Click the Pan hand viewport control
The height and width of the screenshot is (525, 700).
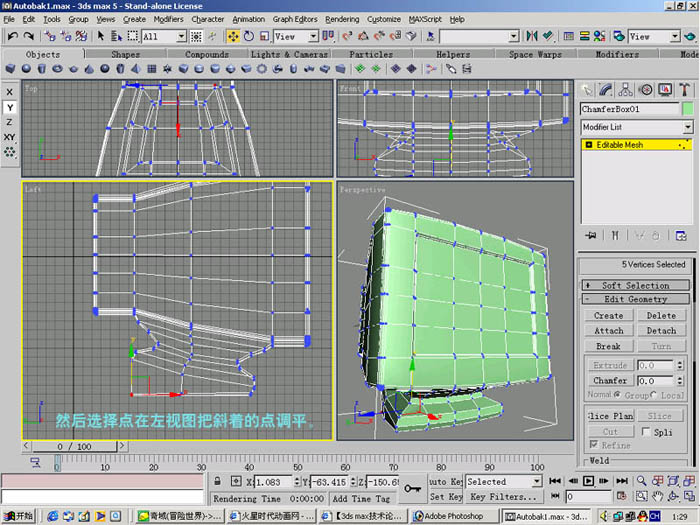[x=657, y=496]
